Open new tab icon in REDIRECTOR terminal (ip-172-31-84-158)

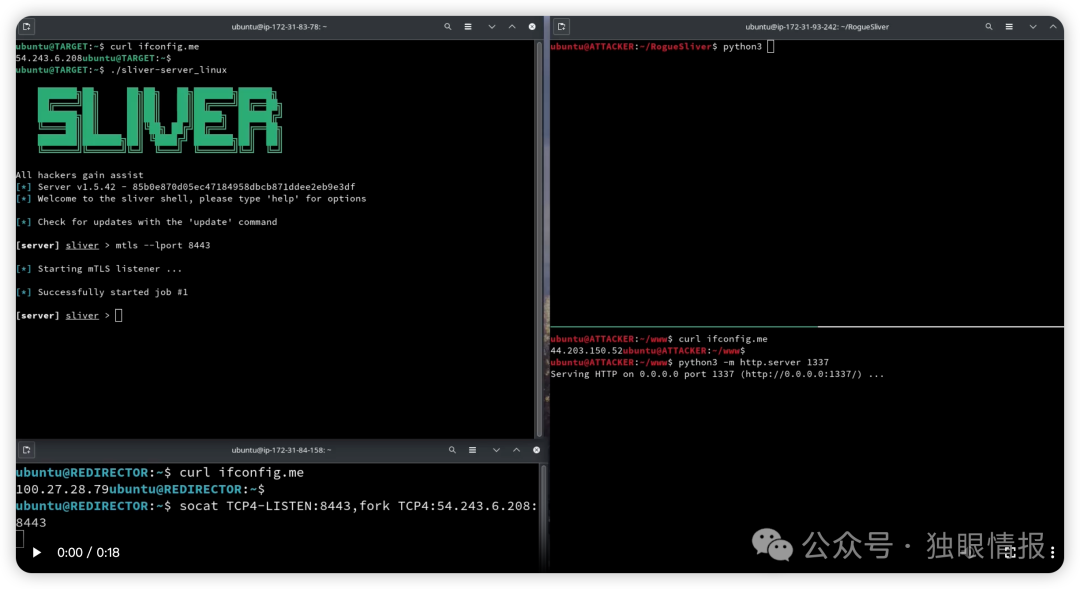tap(26, 450)
